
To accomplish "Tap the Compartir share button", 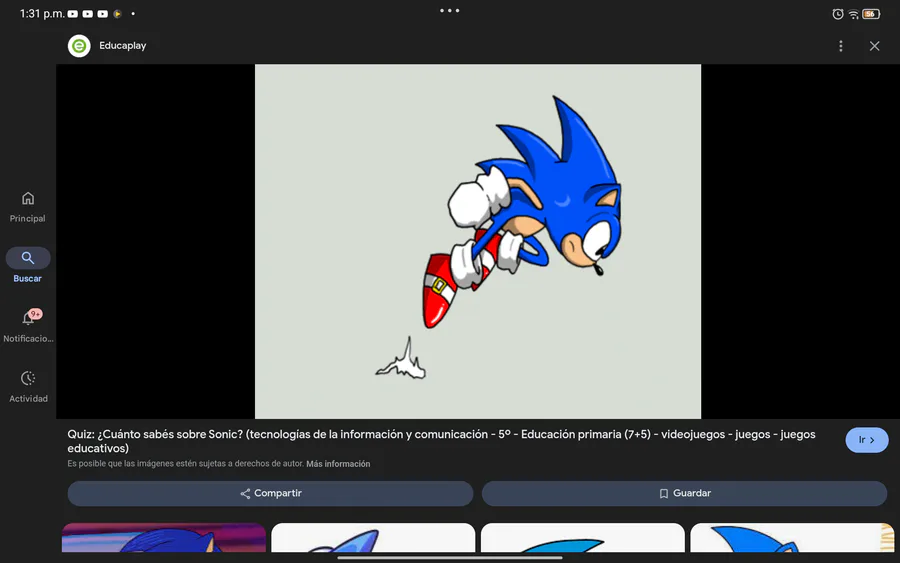I will coord(270,494).
